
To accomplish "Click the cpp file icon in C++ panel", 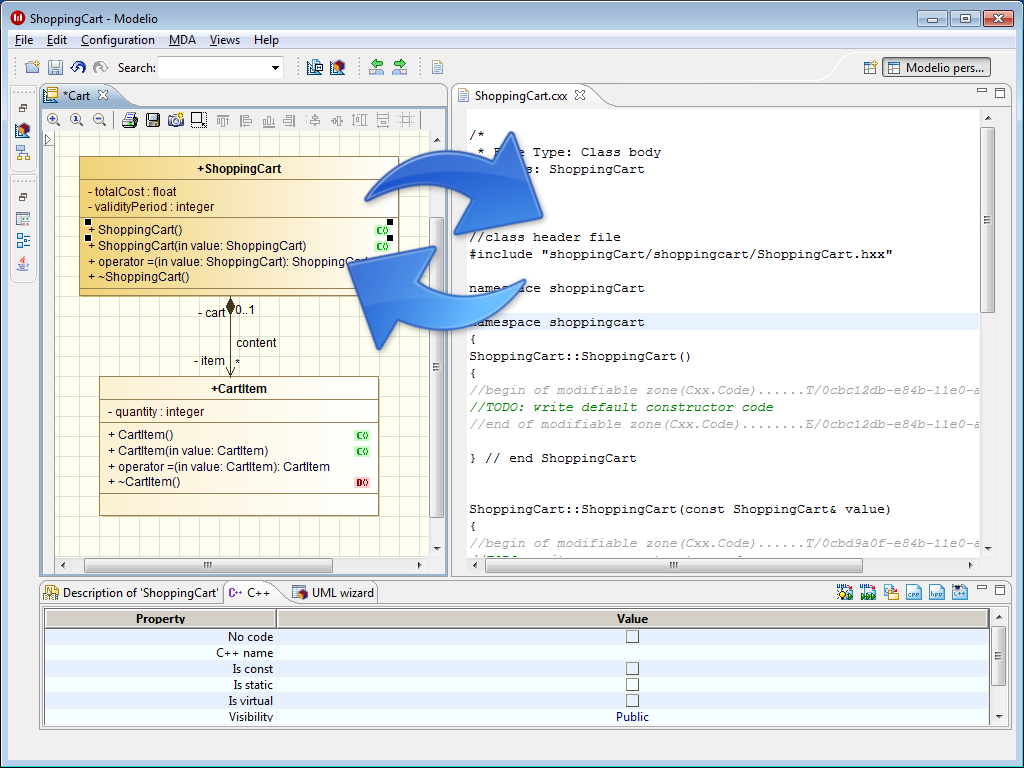I will click(914, 592).
